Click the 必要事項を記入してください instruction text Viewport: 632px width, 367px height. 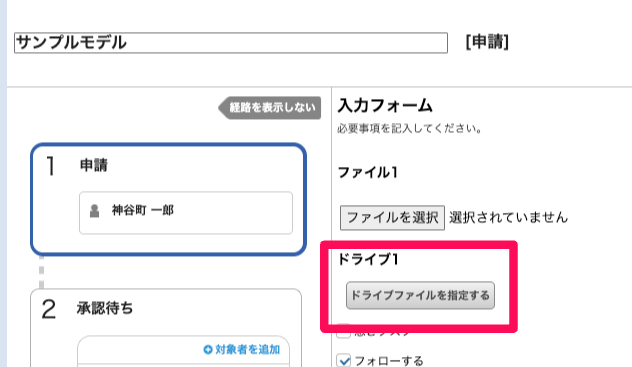click(410, 129)
